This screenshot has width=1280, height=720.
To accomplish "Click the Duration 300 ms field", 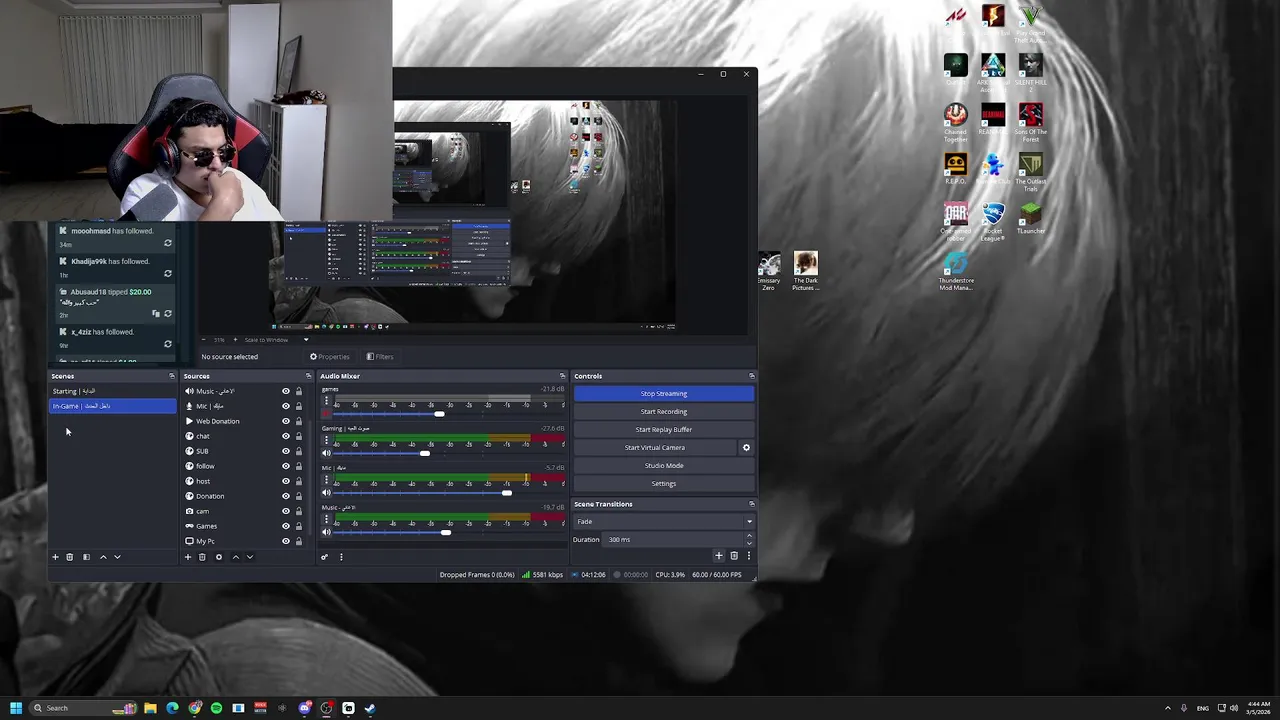I will pos(673,539).
